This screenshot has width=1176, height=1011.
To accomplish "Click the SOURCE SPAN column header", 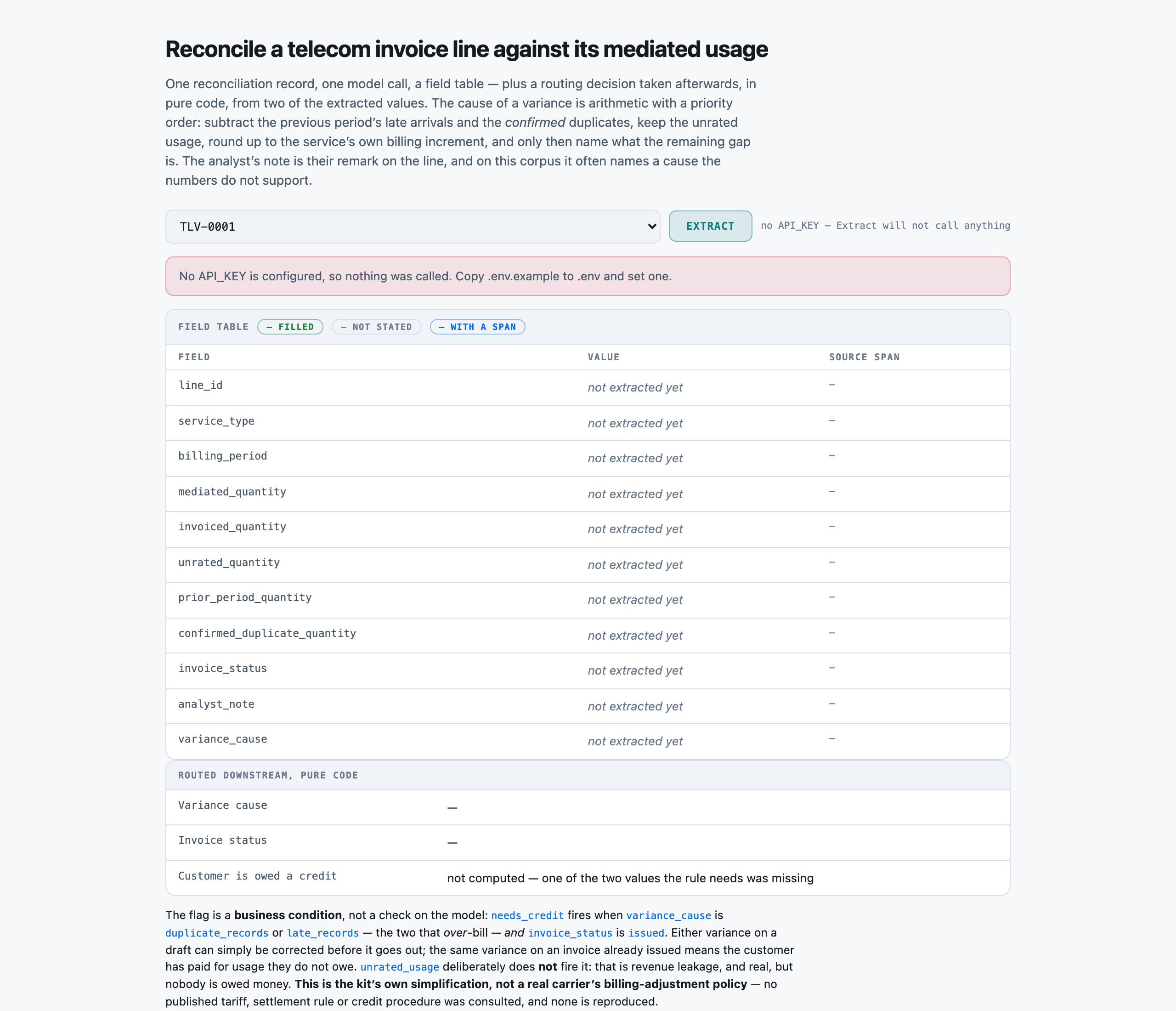I will pos(864,357).
